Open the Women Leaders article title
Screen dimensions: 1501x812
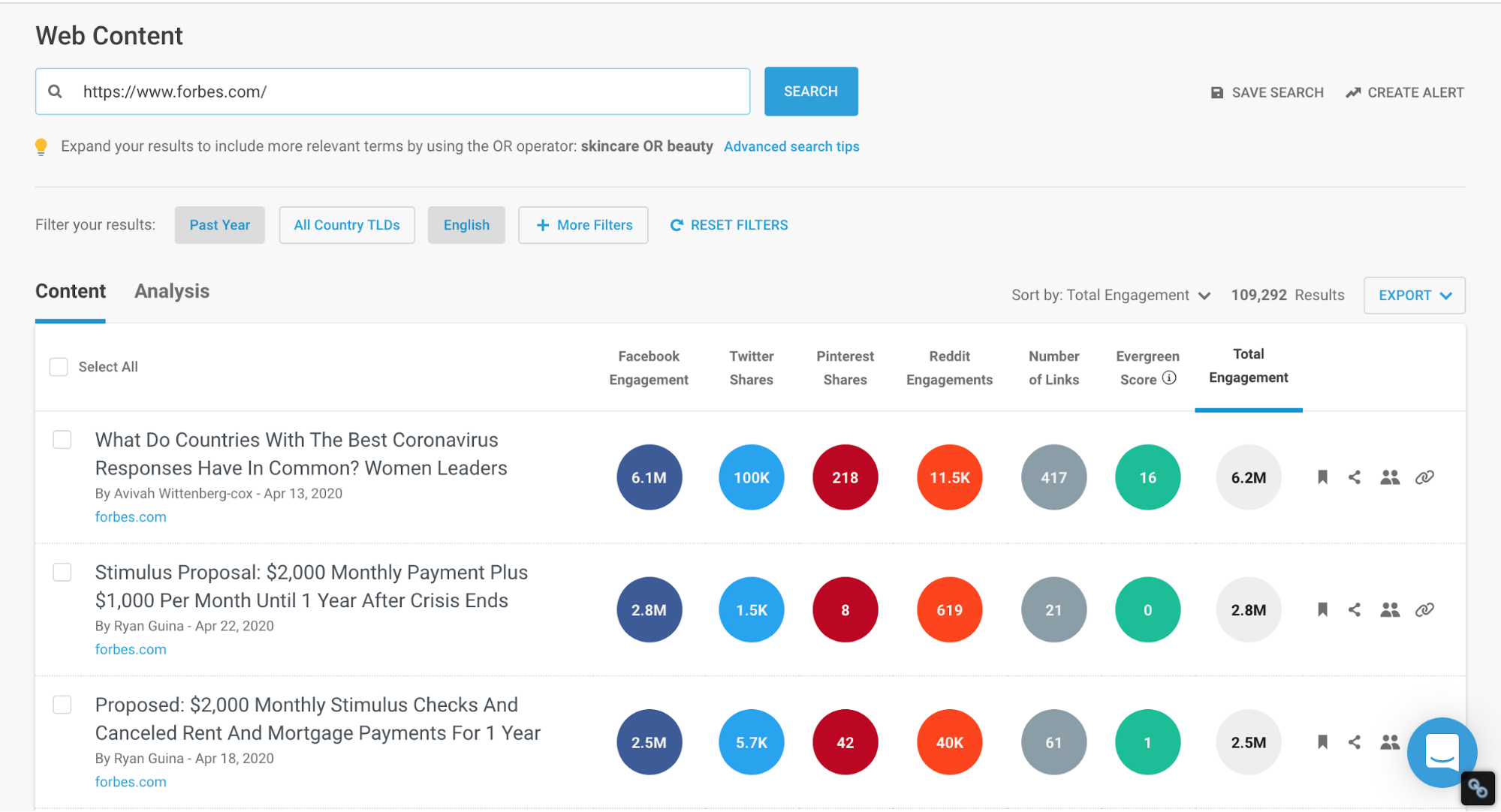point(301,454)
